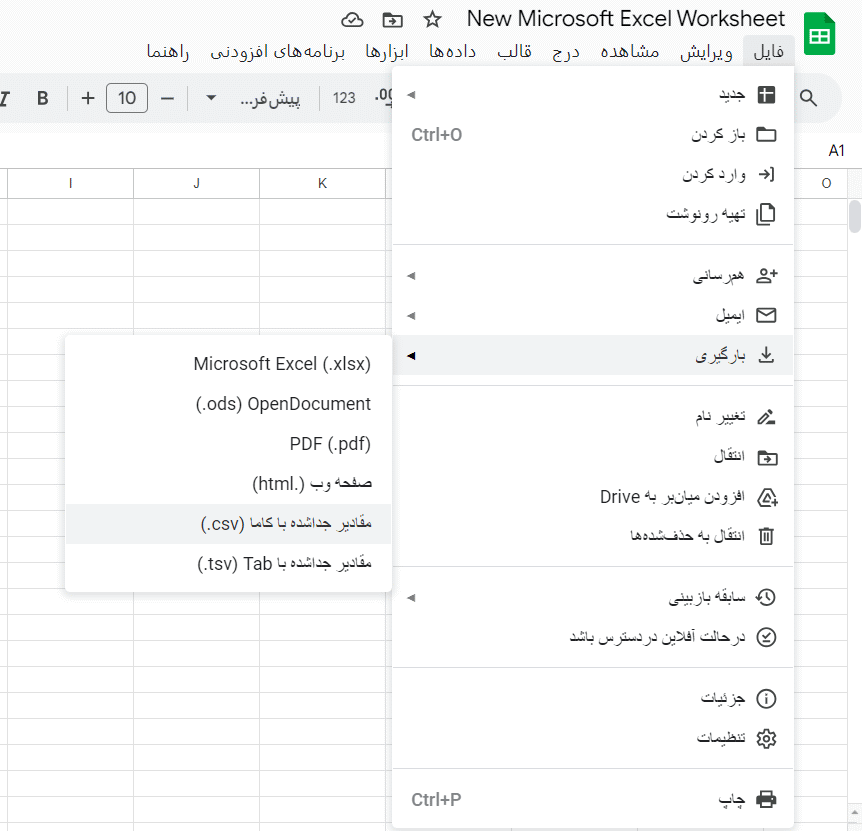Expand the جدید submenu arrow
The height and width of the screenshot is (831, 862).
coord(411,95)
